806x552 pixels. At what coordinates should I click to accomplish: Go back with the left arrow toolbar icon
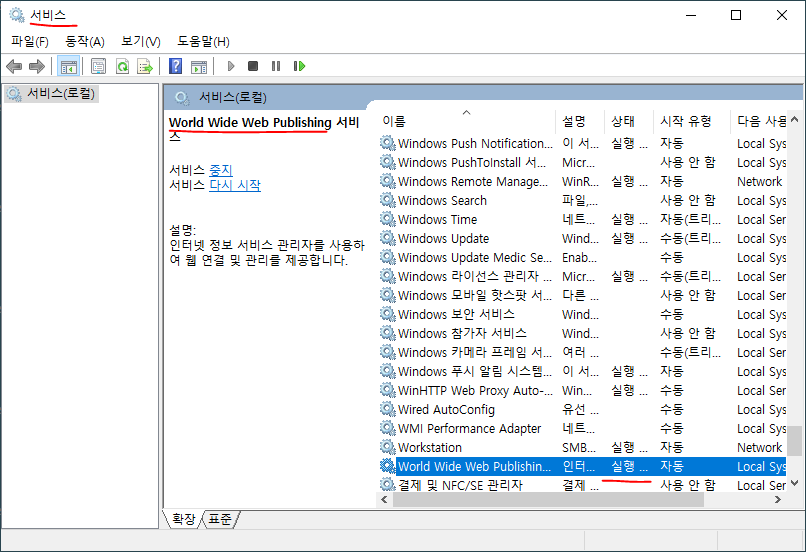[14, 66]
